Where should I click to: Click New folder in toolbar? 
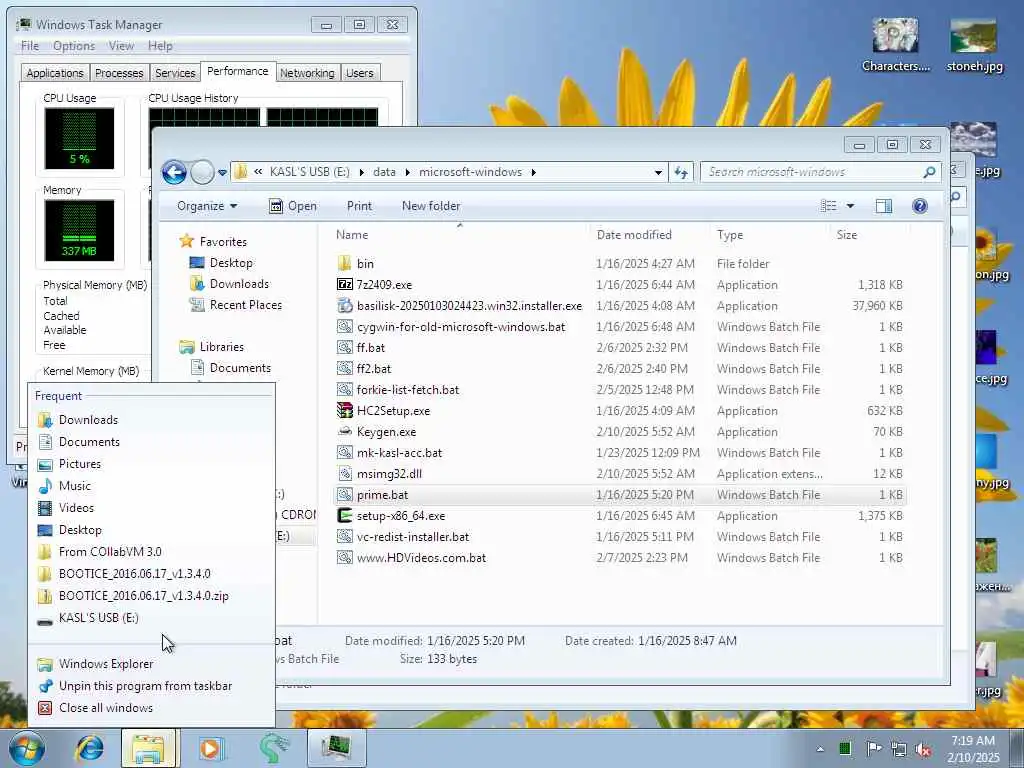pyautogui.click(x=431, y=206)
